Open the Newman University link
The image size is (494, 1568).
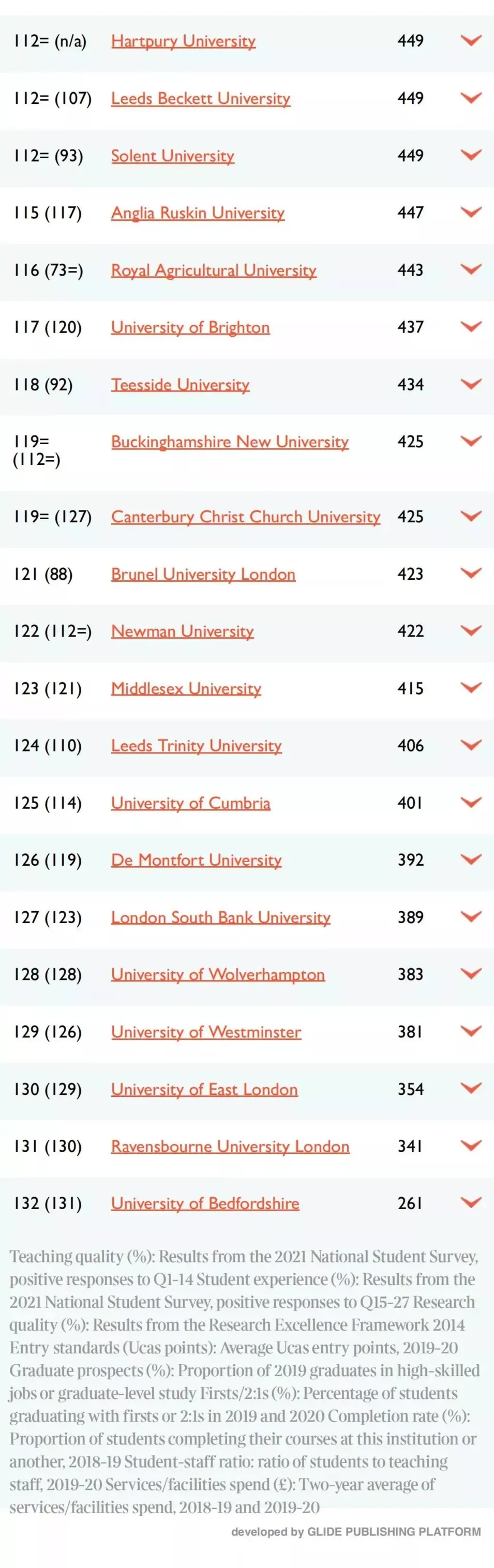point(182,631)
